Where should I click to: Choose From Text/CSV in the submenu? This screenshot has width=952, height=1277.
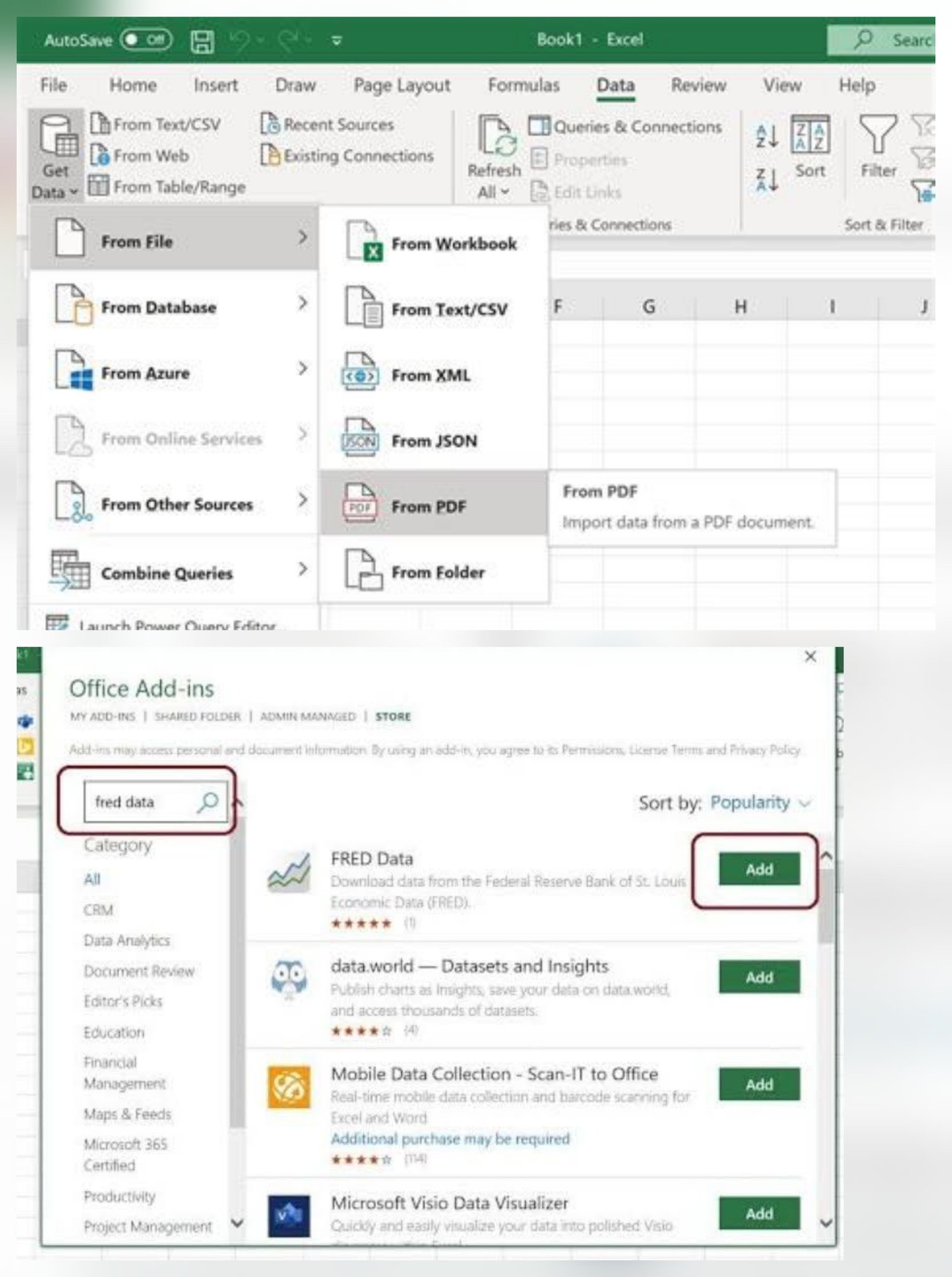coord(434,308)
